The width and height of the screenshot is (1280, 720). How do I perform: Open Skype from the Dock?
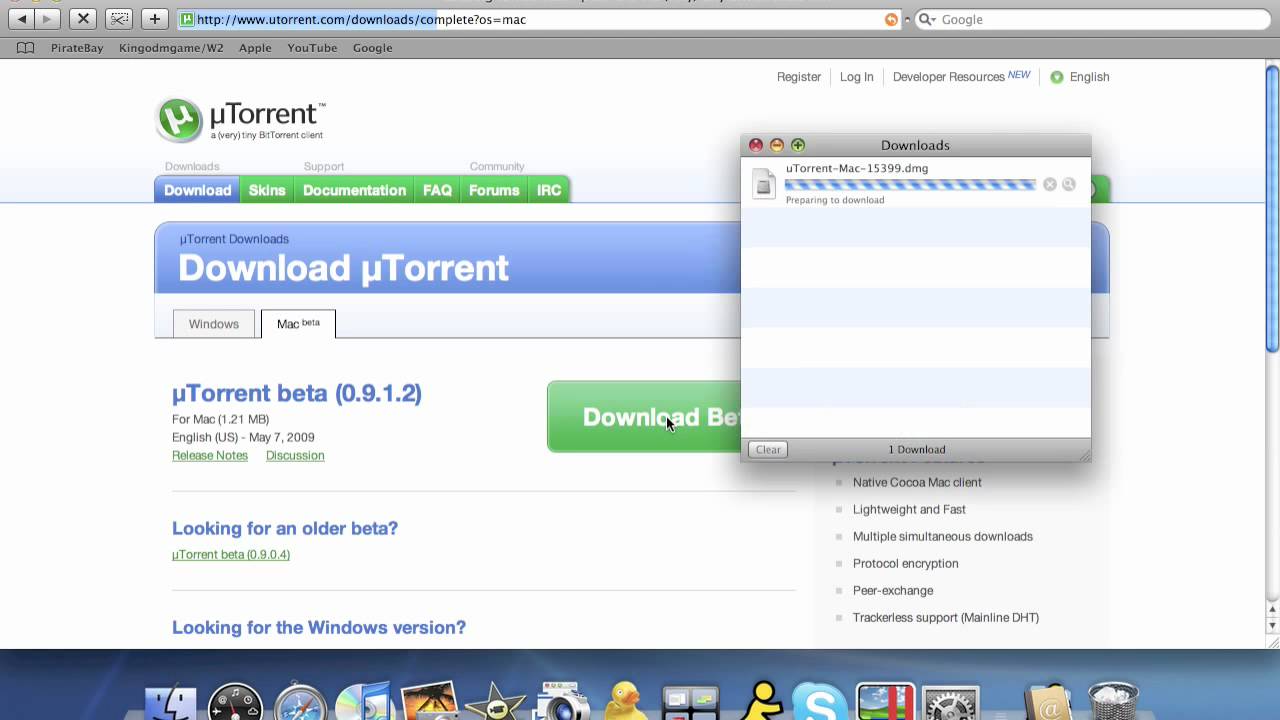820,702
